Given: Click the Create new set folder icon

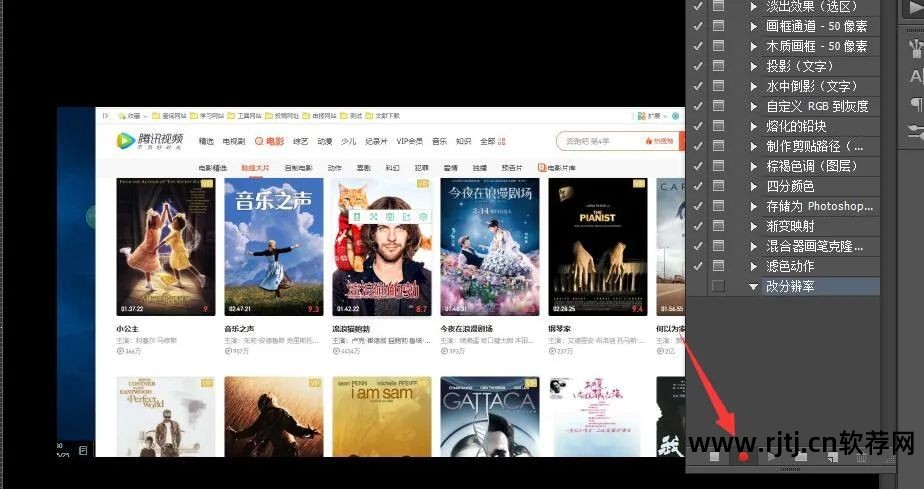Looking at the screenshot, I should click(801, 457).
